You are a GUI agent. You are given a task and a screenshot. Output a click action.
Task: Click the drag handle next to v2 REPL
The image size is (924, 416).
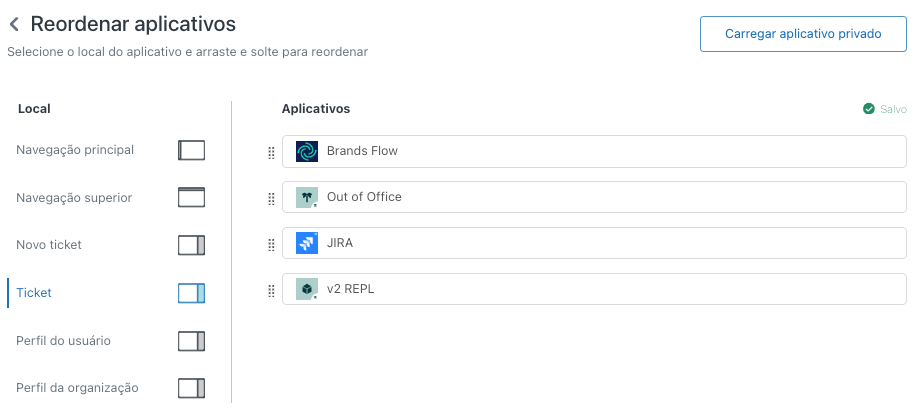point(271,290)
